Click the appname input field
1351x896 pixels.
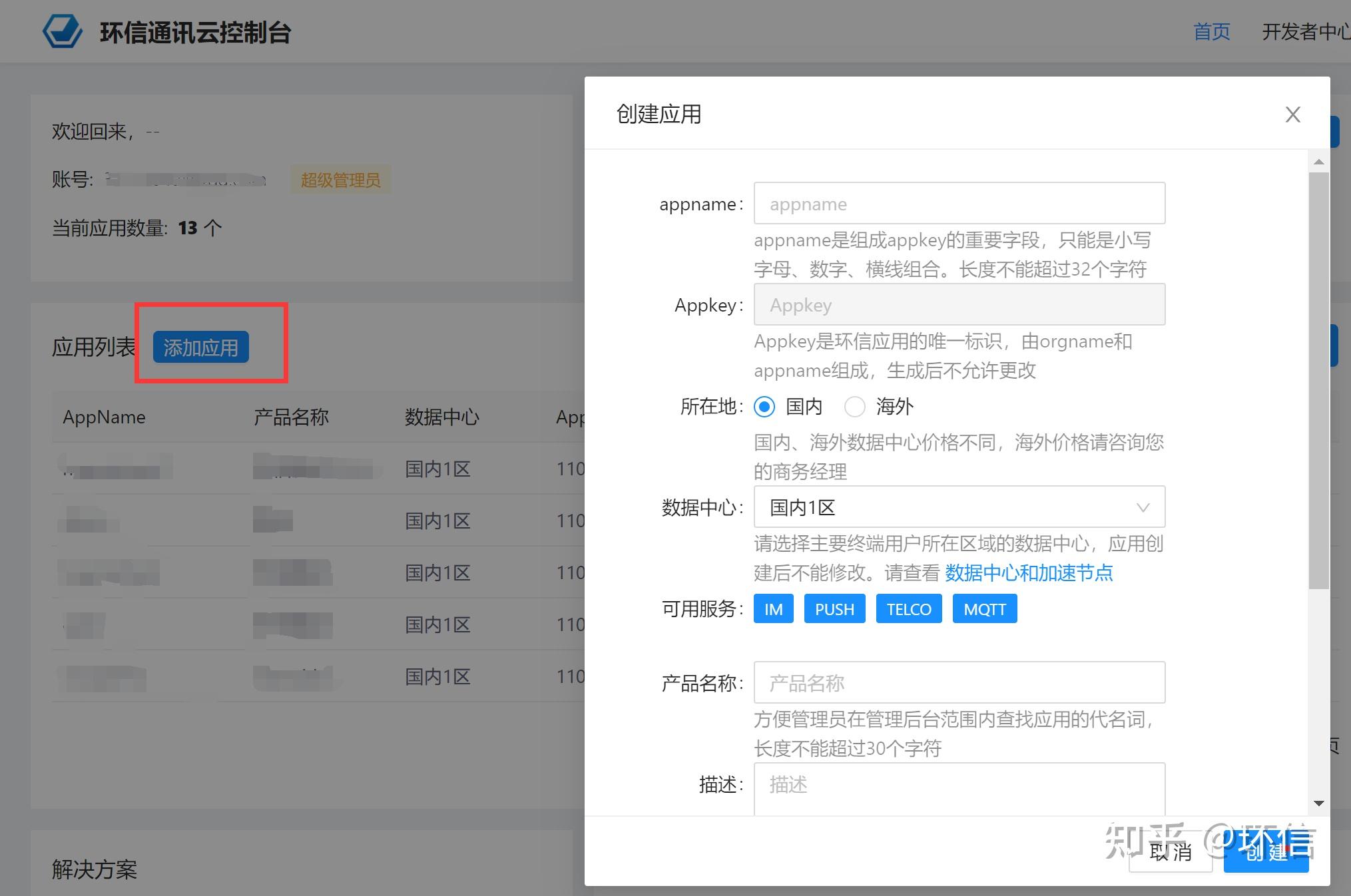tap(959, 203)
